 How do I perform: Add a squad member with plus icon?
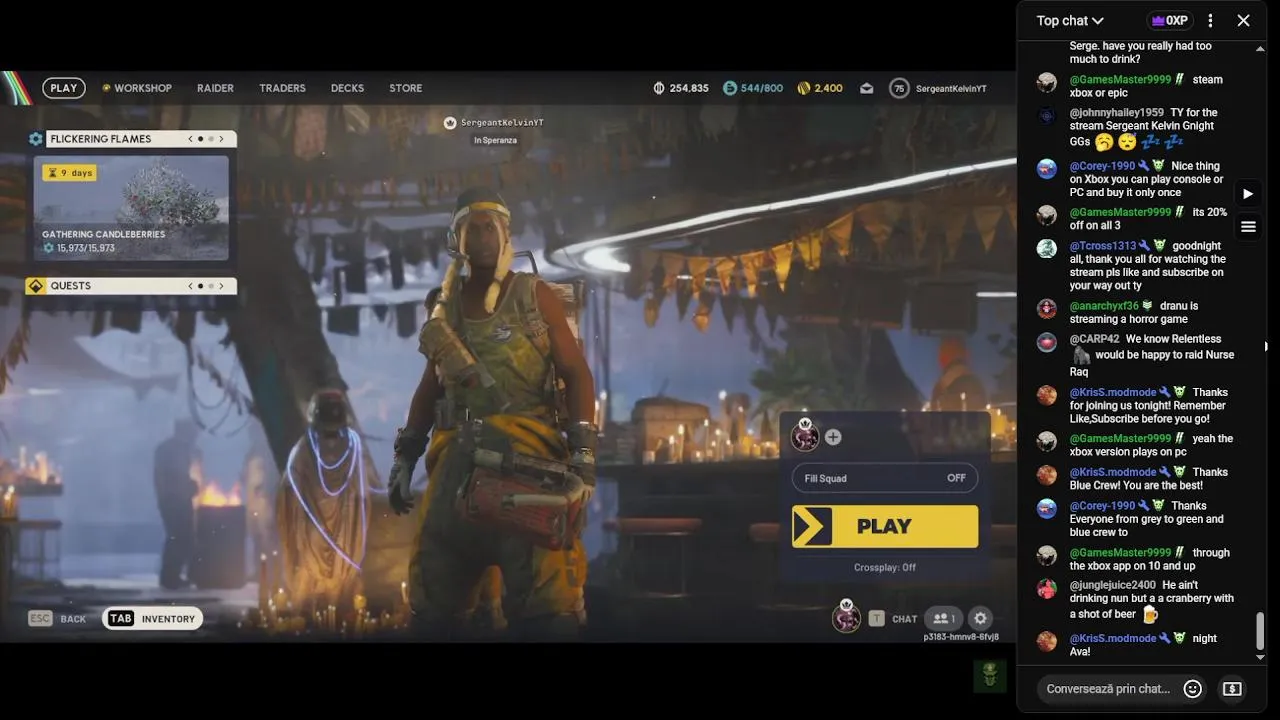(833, 437)
